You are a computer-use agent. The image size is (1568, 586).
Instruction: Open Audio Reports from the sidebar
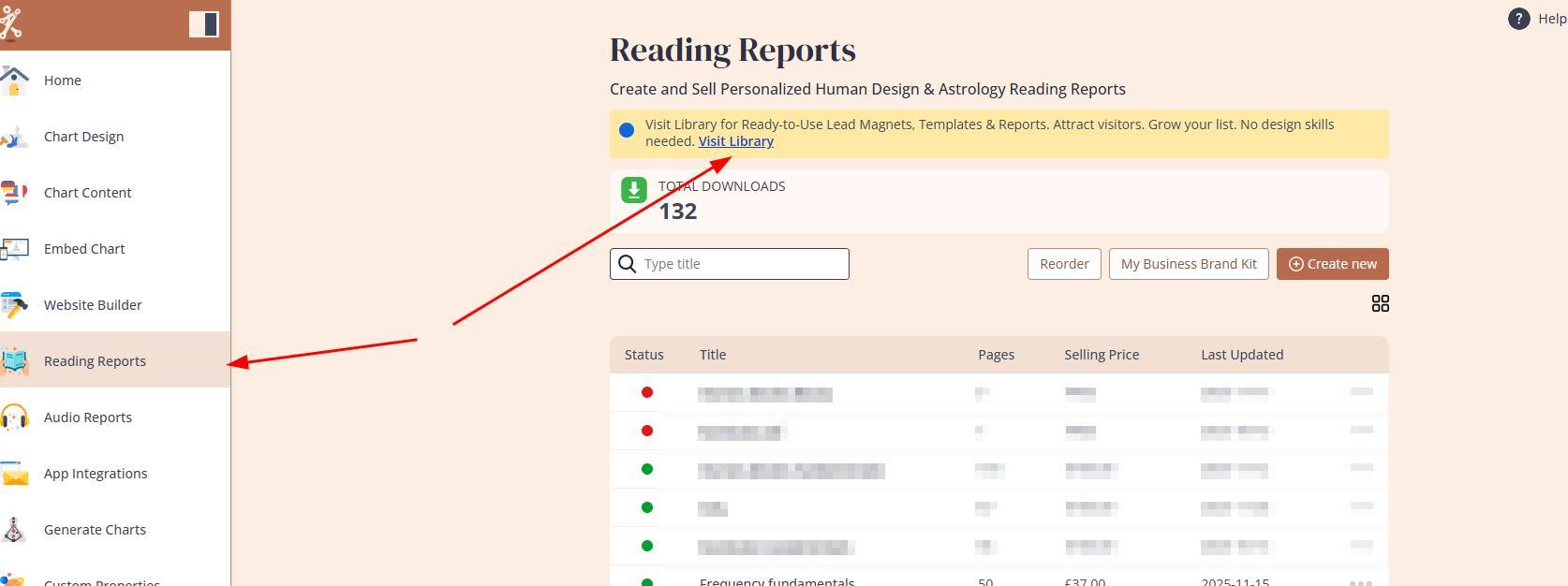pos(87,418)
